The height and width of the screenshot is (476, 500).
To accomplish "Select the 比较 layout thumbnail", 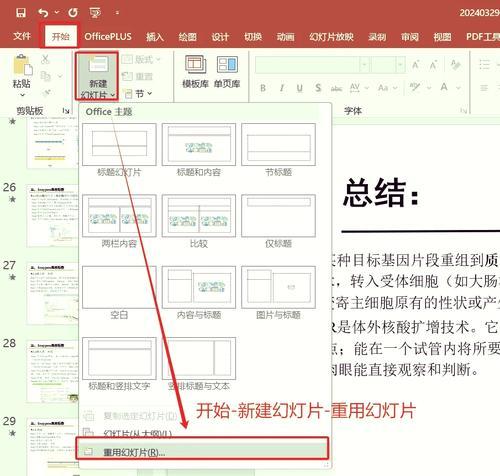I will (x=199, y=216).
